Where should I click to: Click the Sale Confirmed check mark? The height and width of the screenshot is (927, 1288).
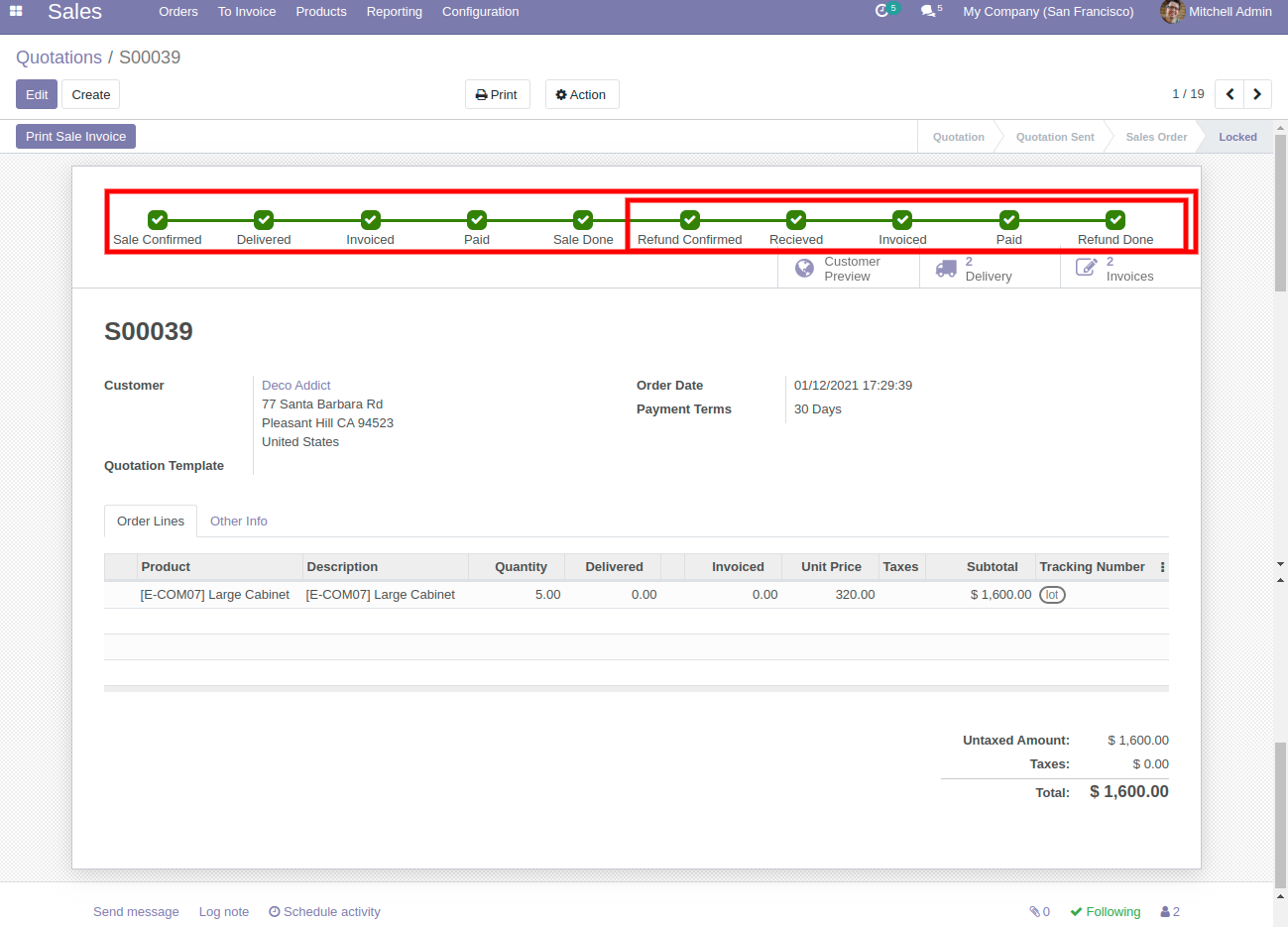(158, 220)
